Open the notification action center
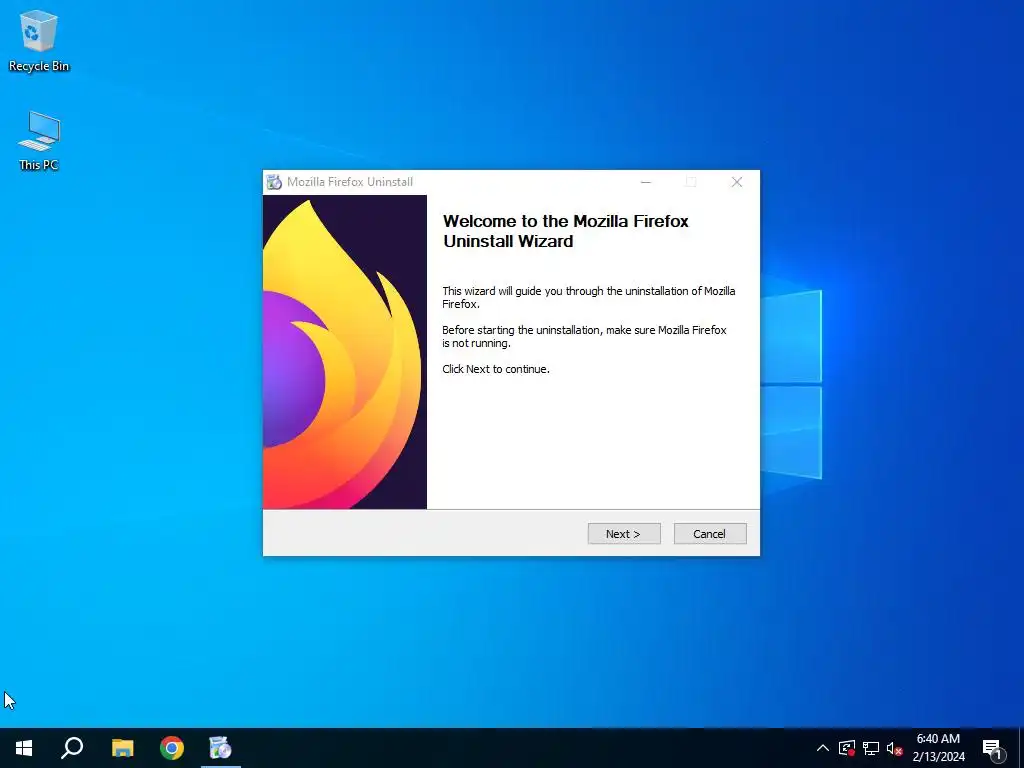Screen dimensions: 1024x768 coord(993,748)
